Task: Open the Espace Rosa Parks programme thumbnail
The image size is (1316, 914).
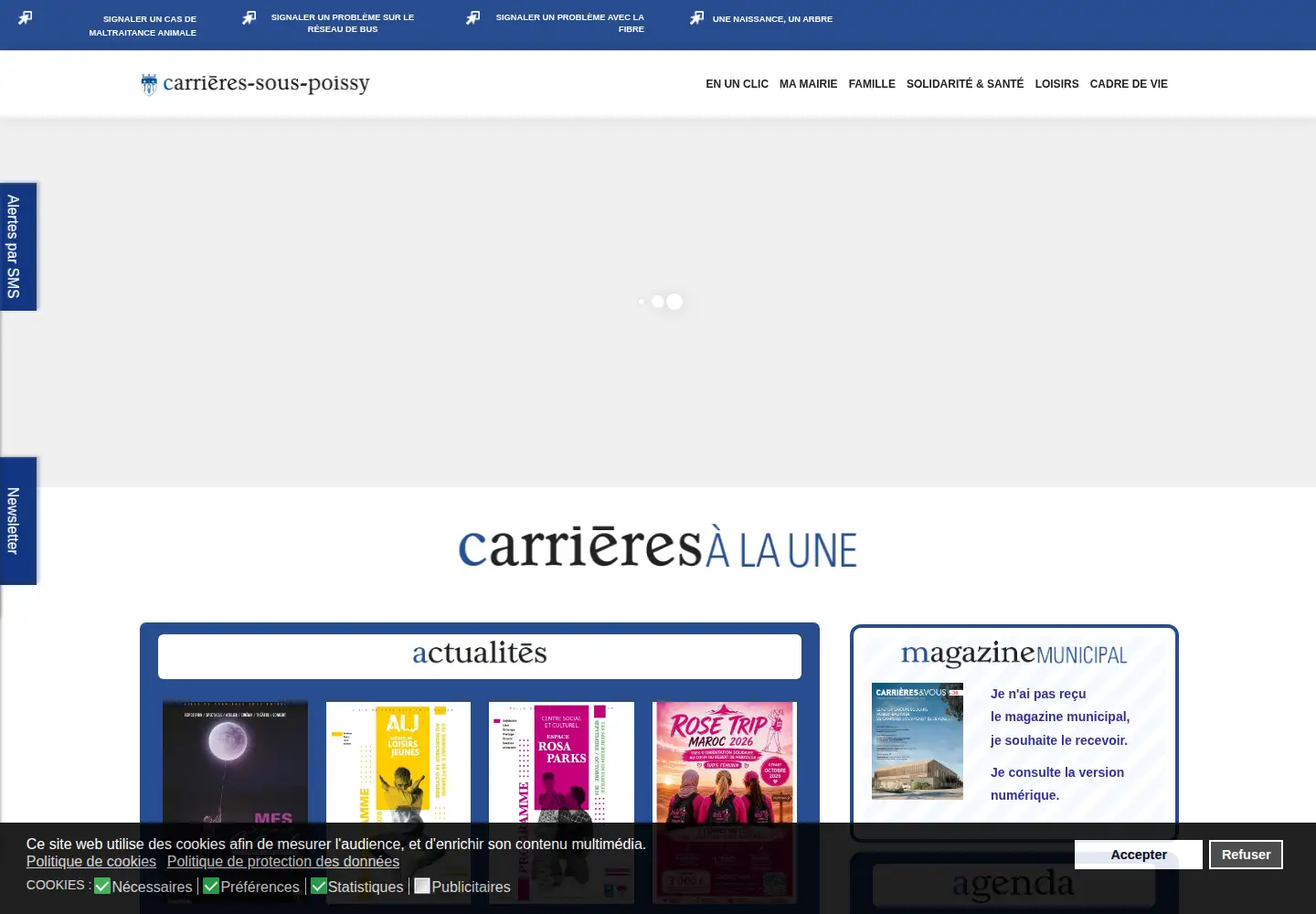Action: 561,802
